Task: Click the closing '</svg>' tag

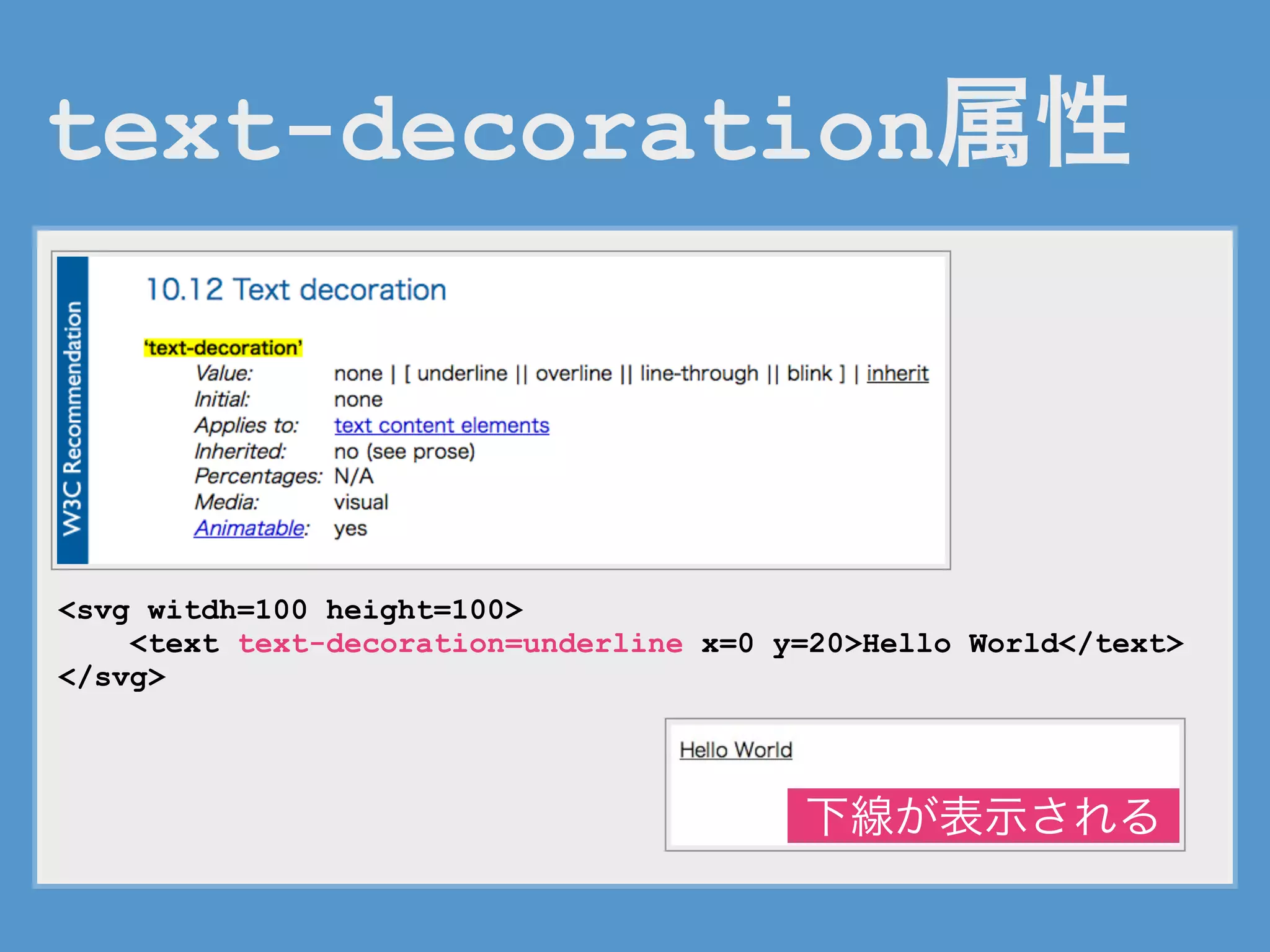Action: click(112, 677)
